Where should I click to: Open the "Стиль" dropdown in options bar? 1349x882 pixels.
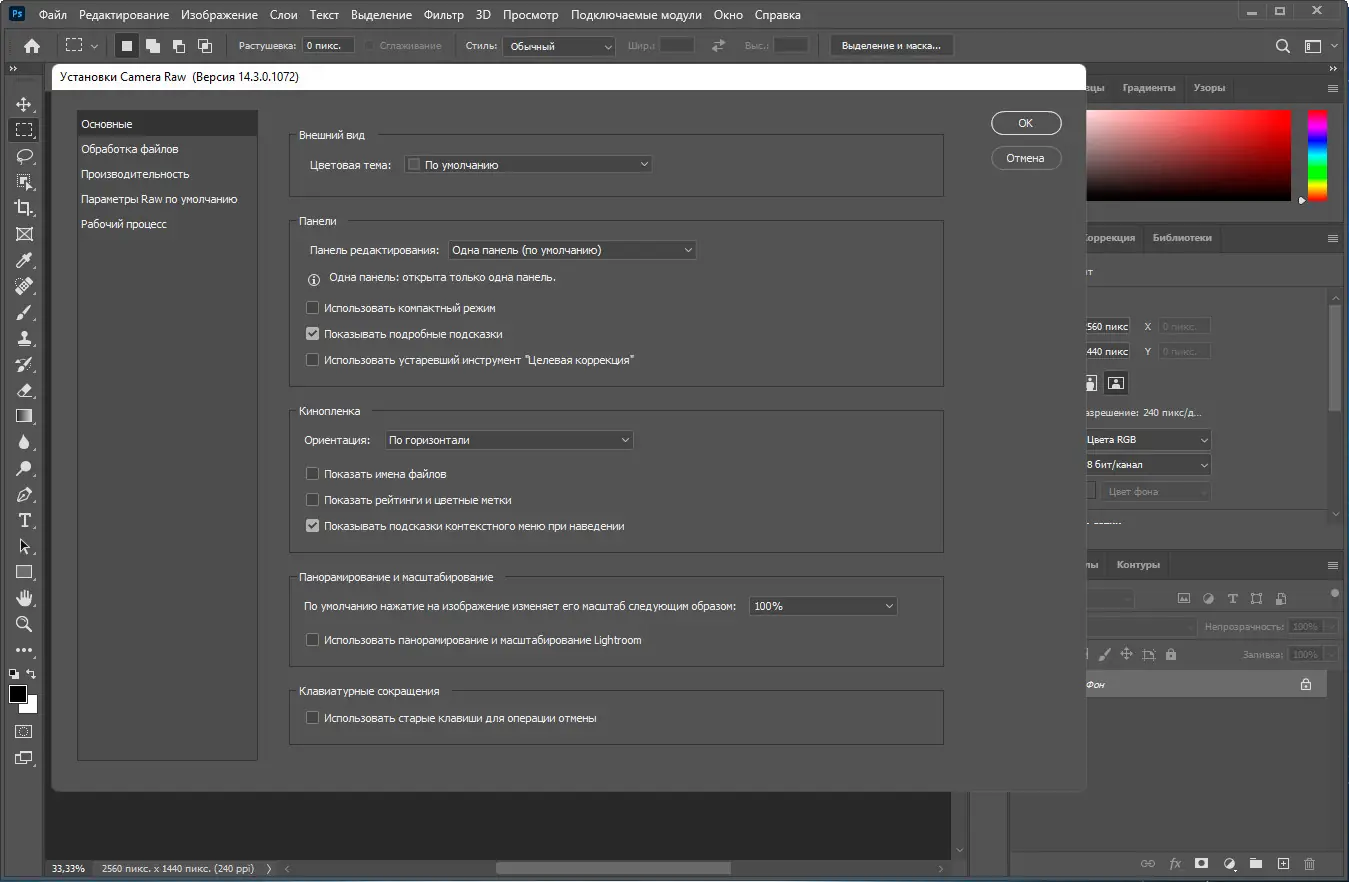559,46
